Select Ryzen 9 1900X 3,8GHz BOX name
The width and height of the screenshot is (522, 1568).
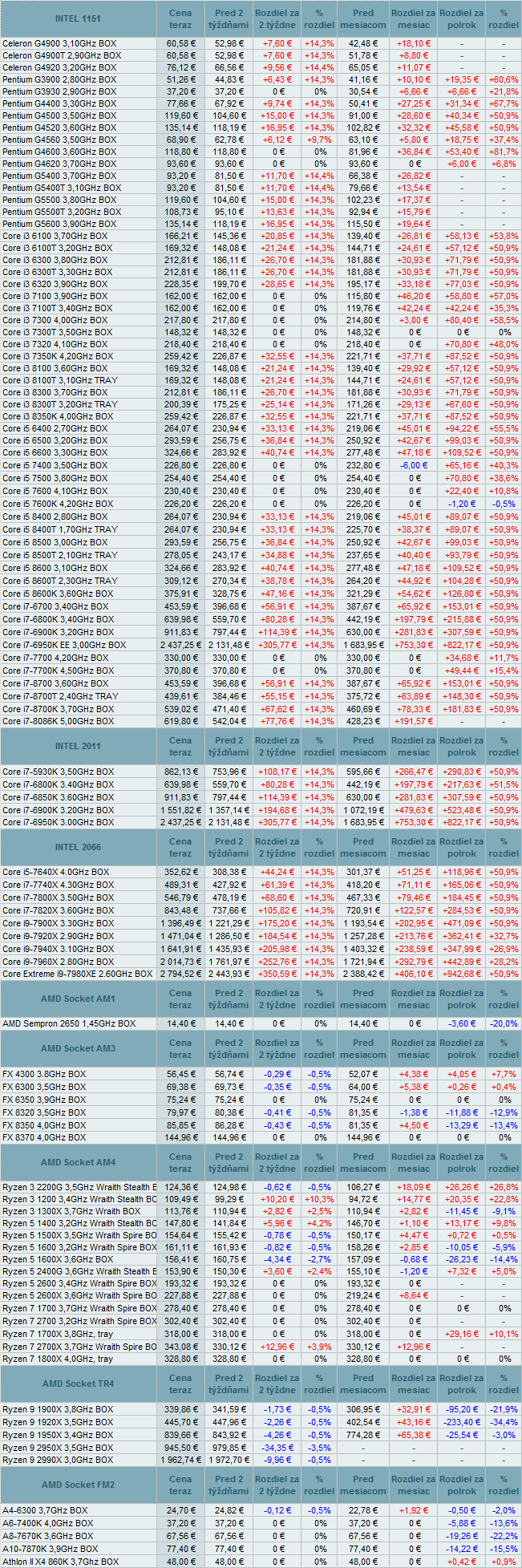coord(58,1409)
